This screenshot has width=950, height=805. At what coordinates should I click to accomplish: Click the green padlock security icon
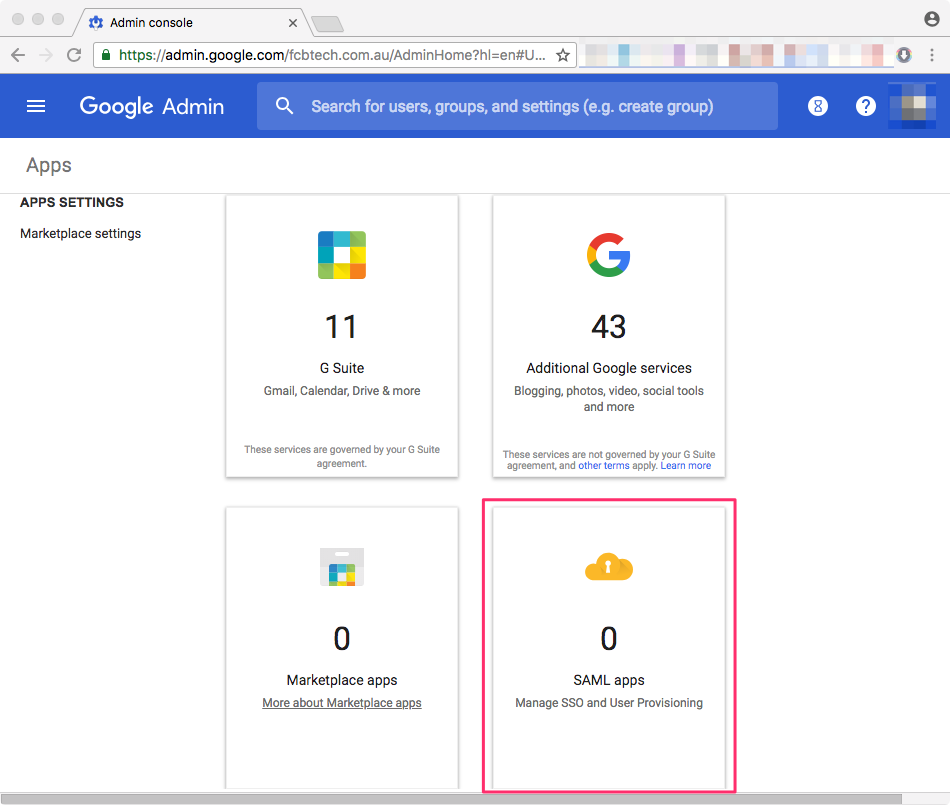106,55
